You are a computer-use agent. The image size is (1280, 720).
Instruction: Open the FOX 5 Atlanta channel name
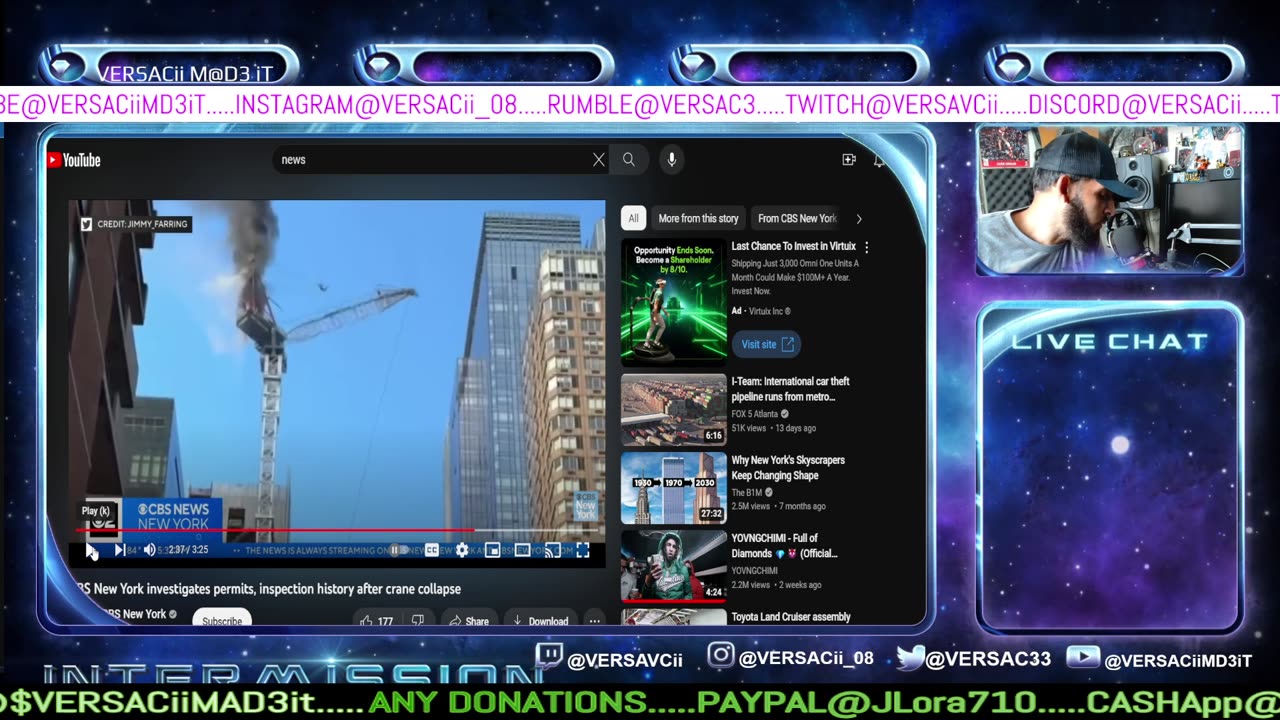755,413
